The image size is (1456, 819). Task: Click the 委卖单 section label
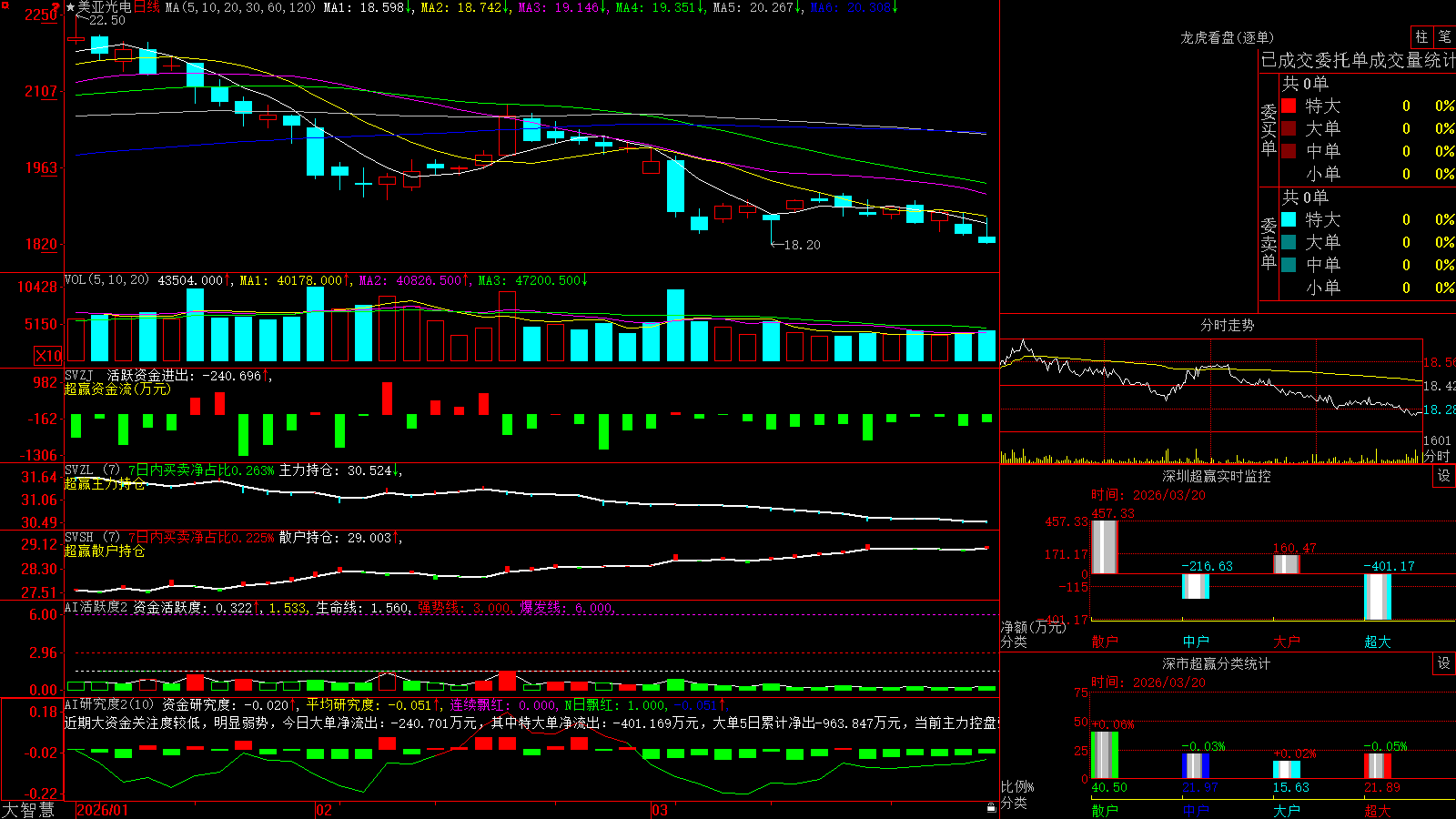pos(1269,244)
